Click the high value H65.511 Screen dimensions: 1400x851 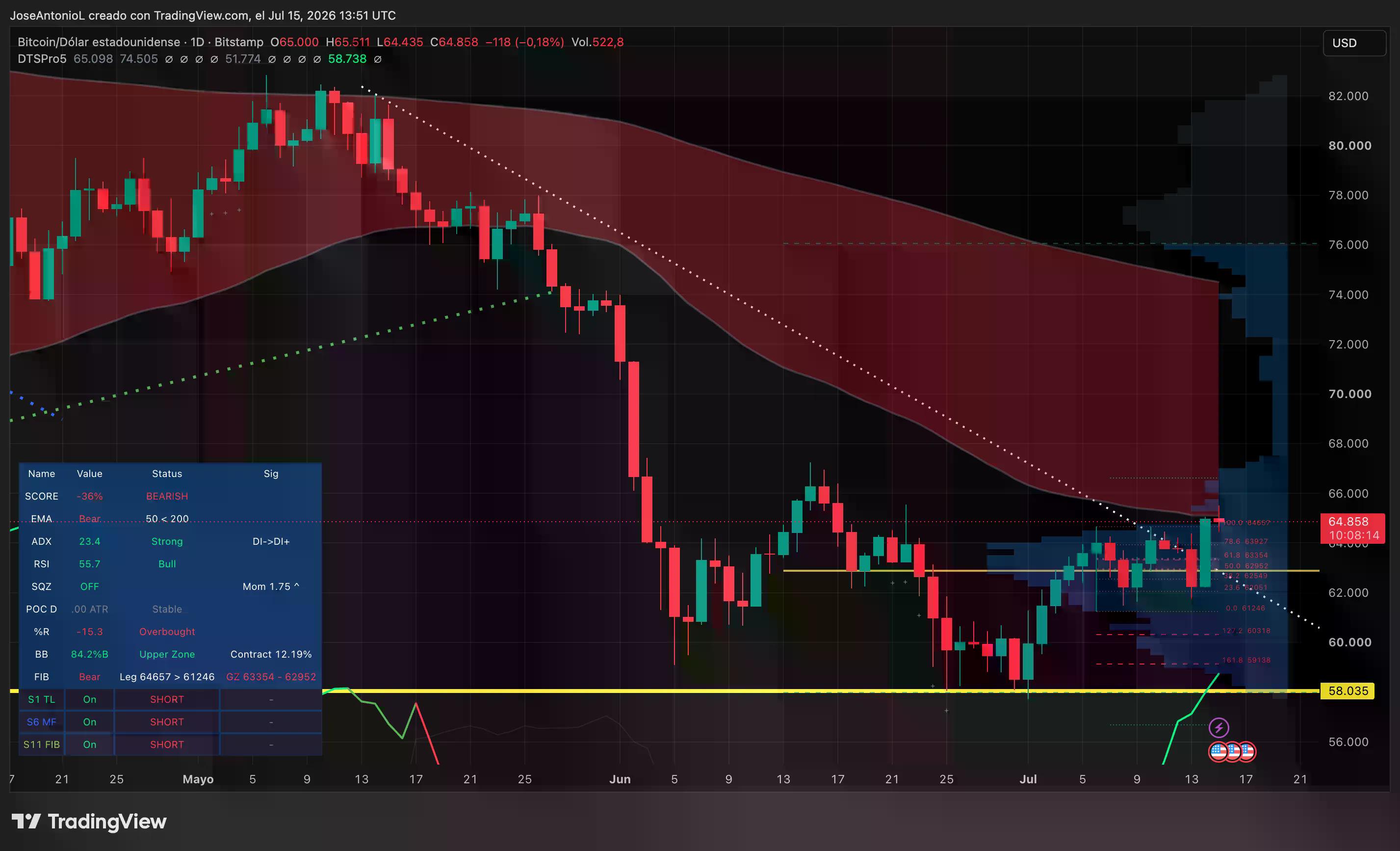pyautogui.click(x=348, y=42)
